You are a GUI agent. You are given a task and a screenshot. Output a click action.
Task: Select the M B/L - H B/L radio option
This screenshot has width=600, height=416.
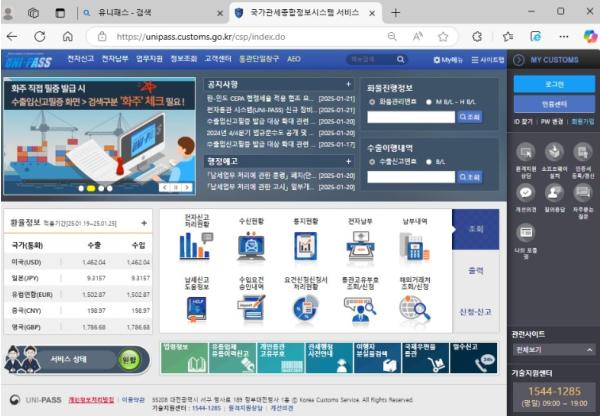tap(428, 101)
